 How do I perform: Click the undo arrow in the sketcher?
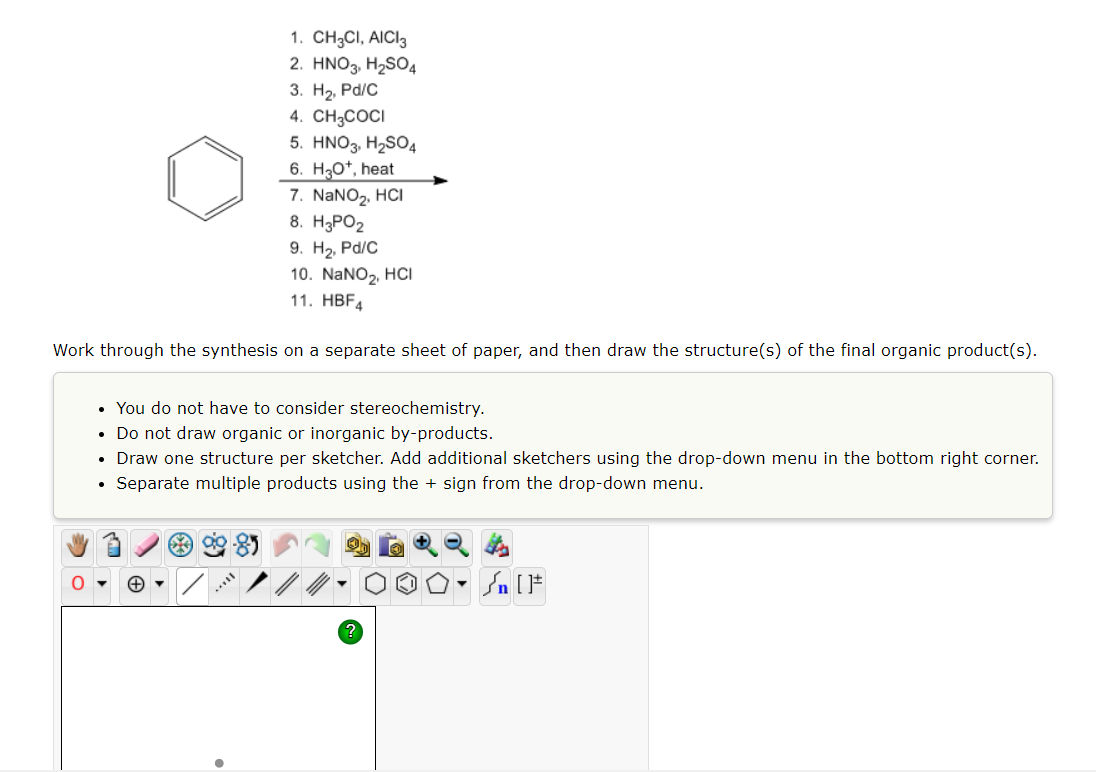tap(286, 546)
